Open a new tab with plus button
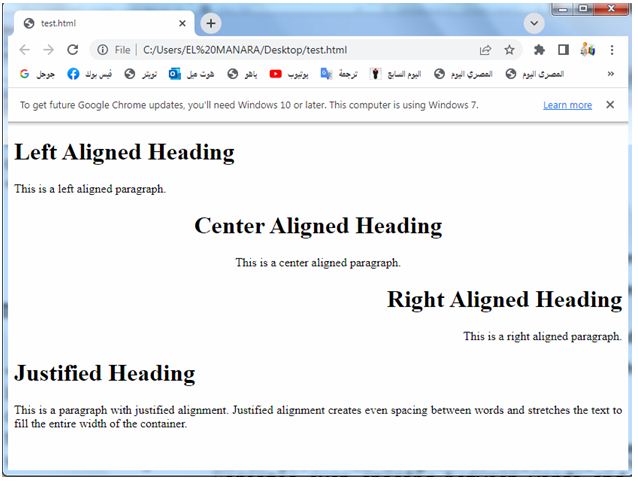The image size is (638, 483). (x=211, y=23)
